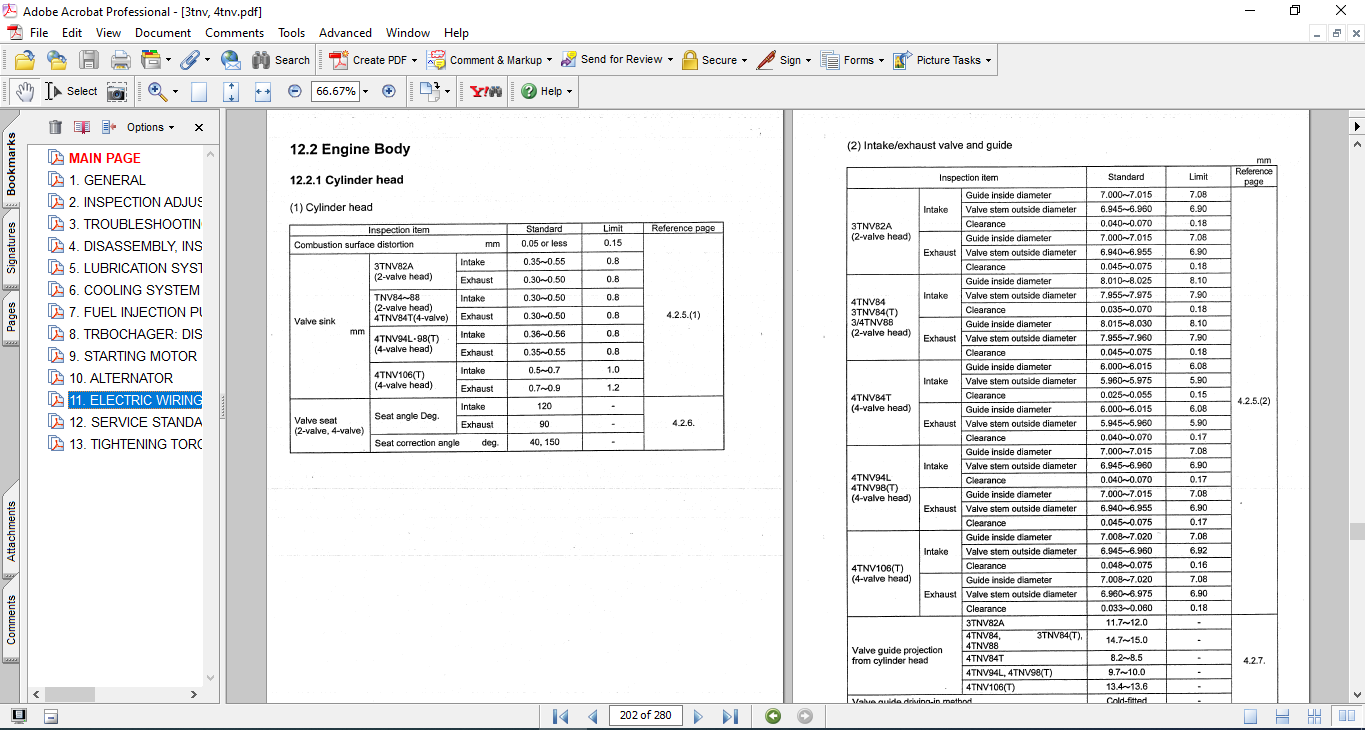Click the Print icon in toolbar
The width and height of the screenshot is (1365, 730).
point(120,60)
